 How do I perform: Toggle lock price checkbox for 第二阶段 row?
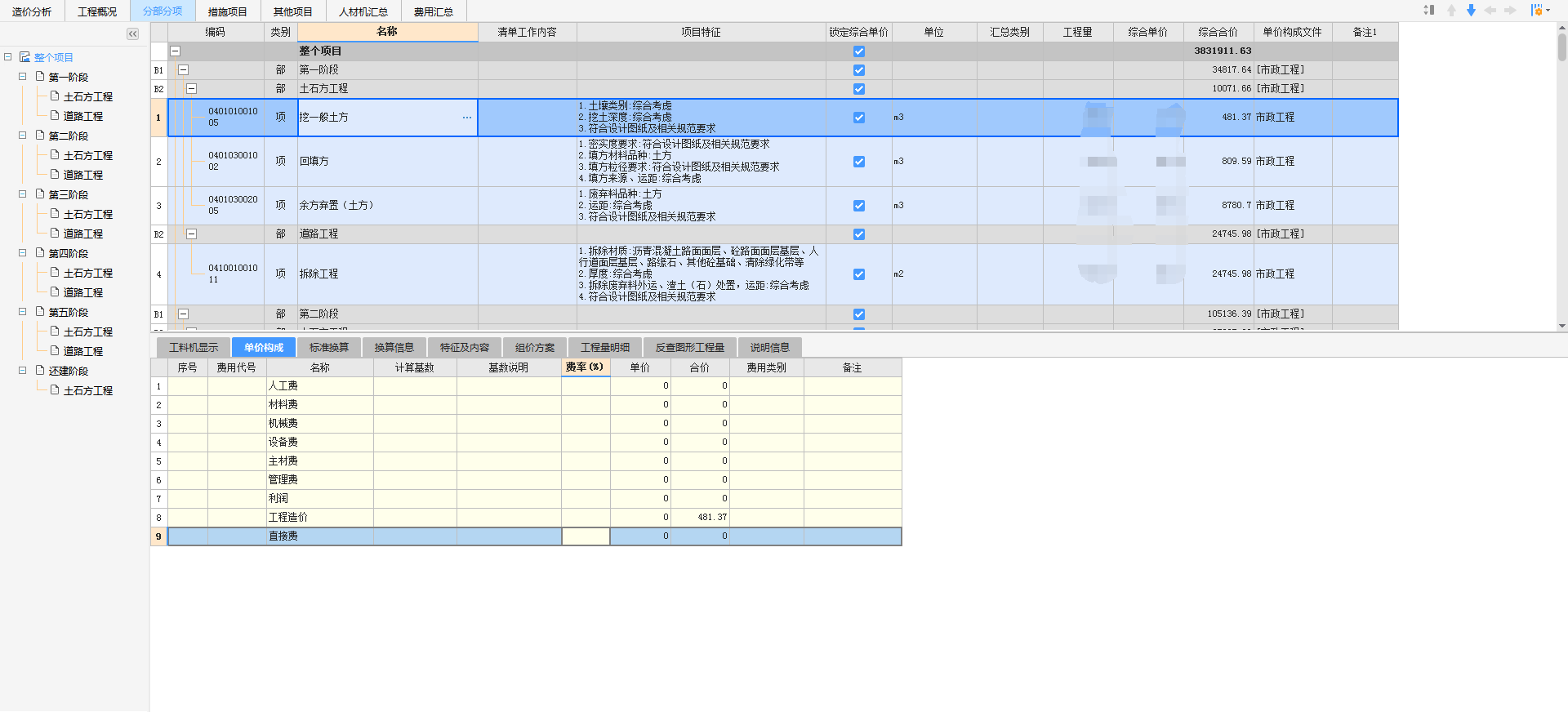(859, 314)
